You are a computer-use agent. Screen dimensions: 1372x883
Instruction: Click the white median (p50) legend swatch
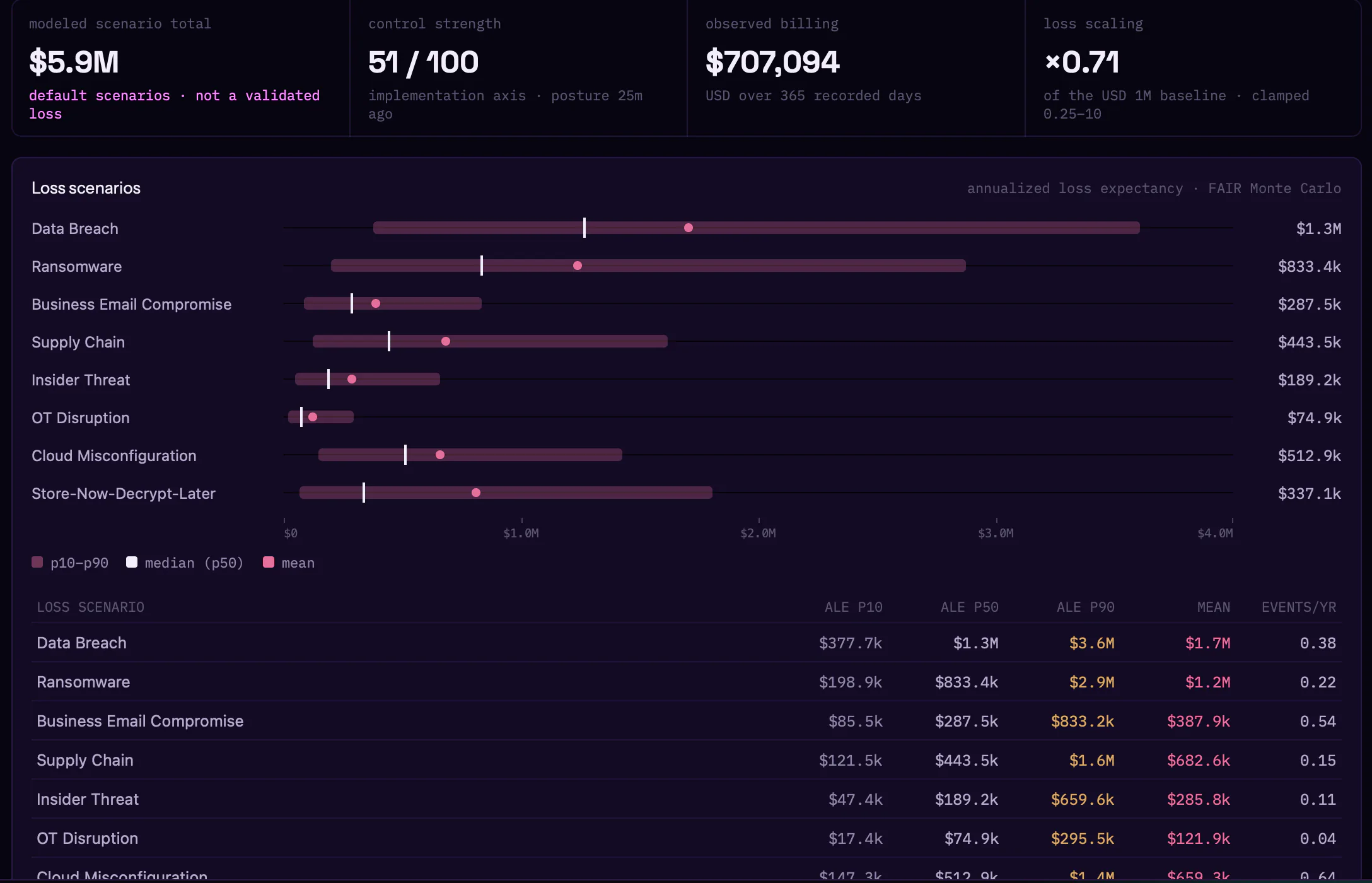click(132, 562)
